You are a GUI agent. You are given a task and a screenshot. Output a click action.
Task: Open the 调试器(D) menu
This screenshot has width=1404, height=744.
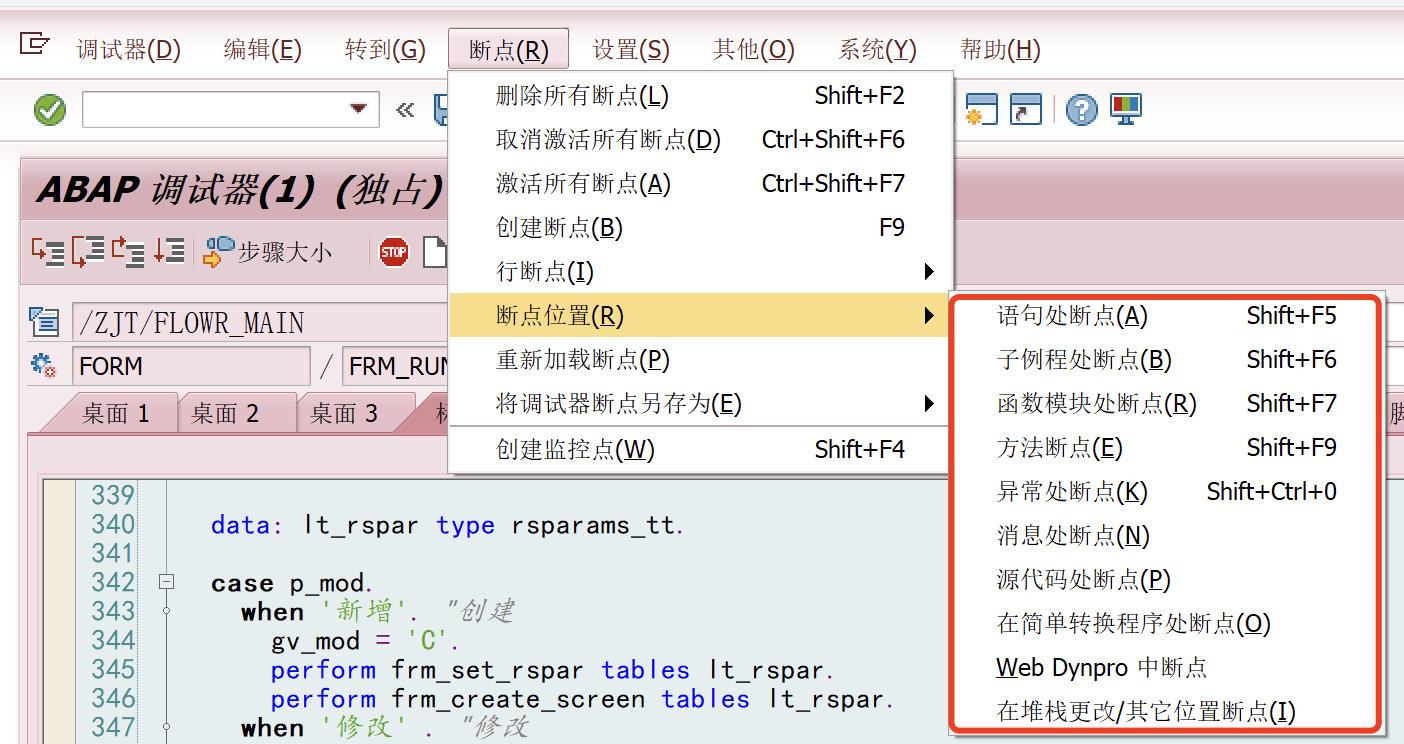129,50
